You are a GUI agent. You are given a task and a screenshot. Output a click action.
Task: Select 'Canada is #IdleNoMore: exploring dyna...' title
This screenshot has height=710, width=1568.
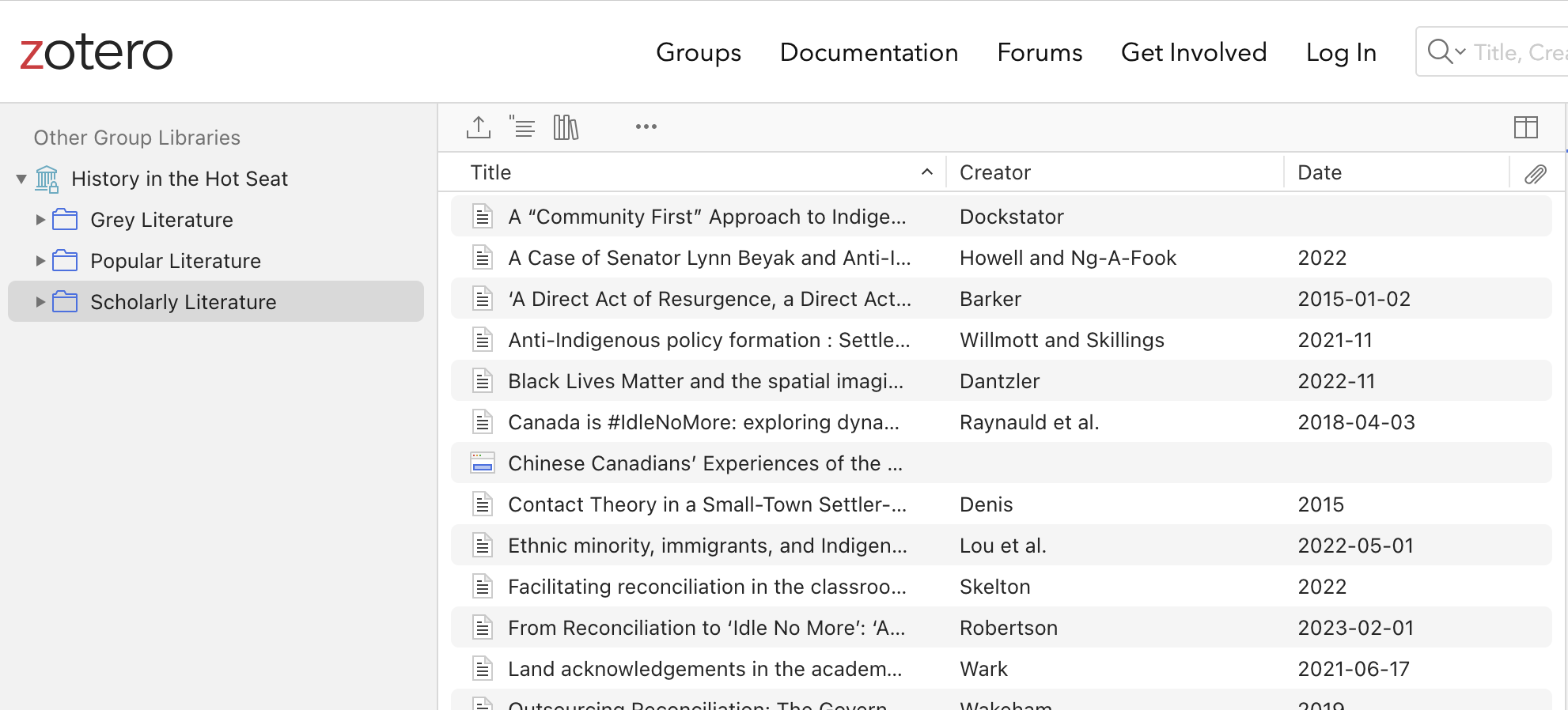(x=703, y=422)
